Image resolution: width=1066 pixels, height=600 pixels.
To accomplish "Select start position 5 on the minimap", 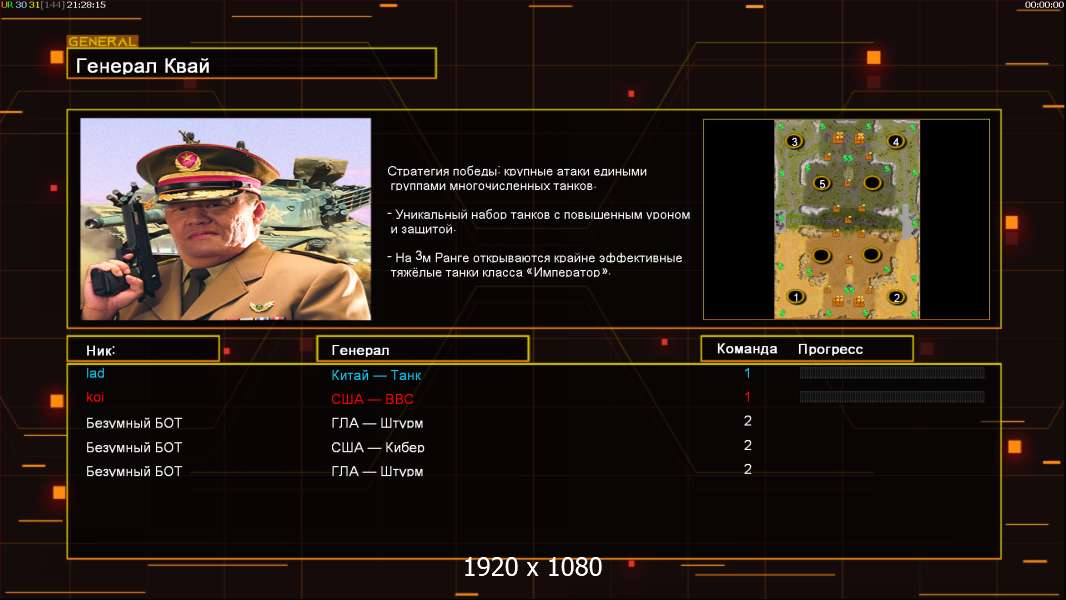I will [822, 183].
